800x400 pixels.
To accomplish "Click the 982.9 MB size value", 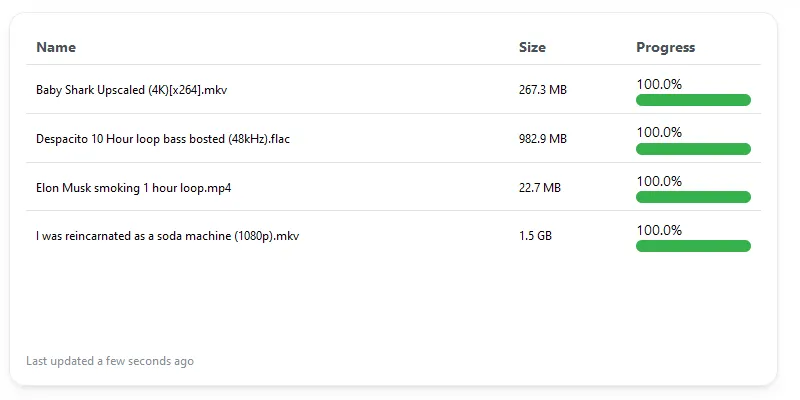I will pos(543,139).
